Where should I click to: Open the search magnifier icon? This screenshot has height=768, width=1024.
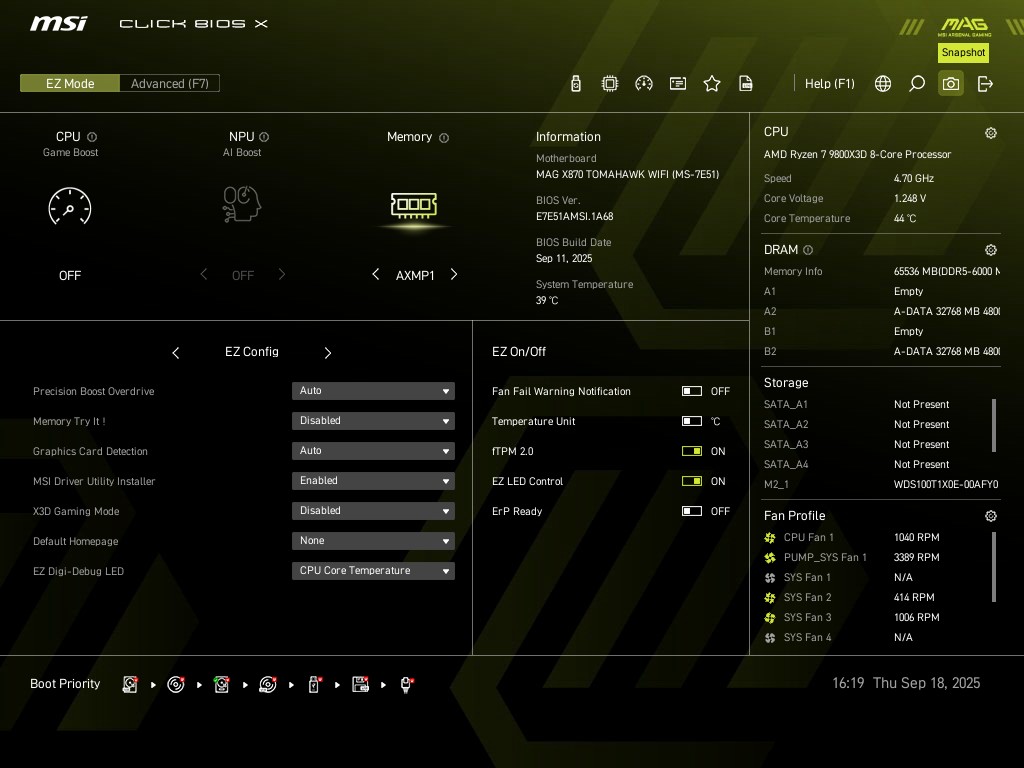tap(917, 84)
